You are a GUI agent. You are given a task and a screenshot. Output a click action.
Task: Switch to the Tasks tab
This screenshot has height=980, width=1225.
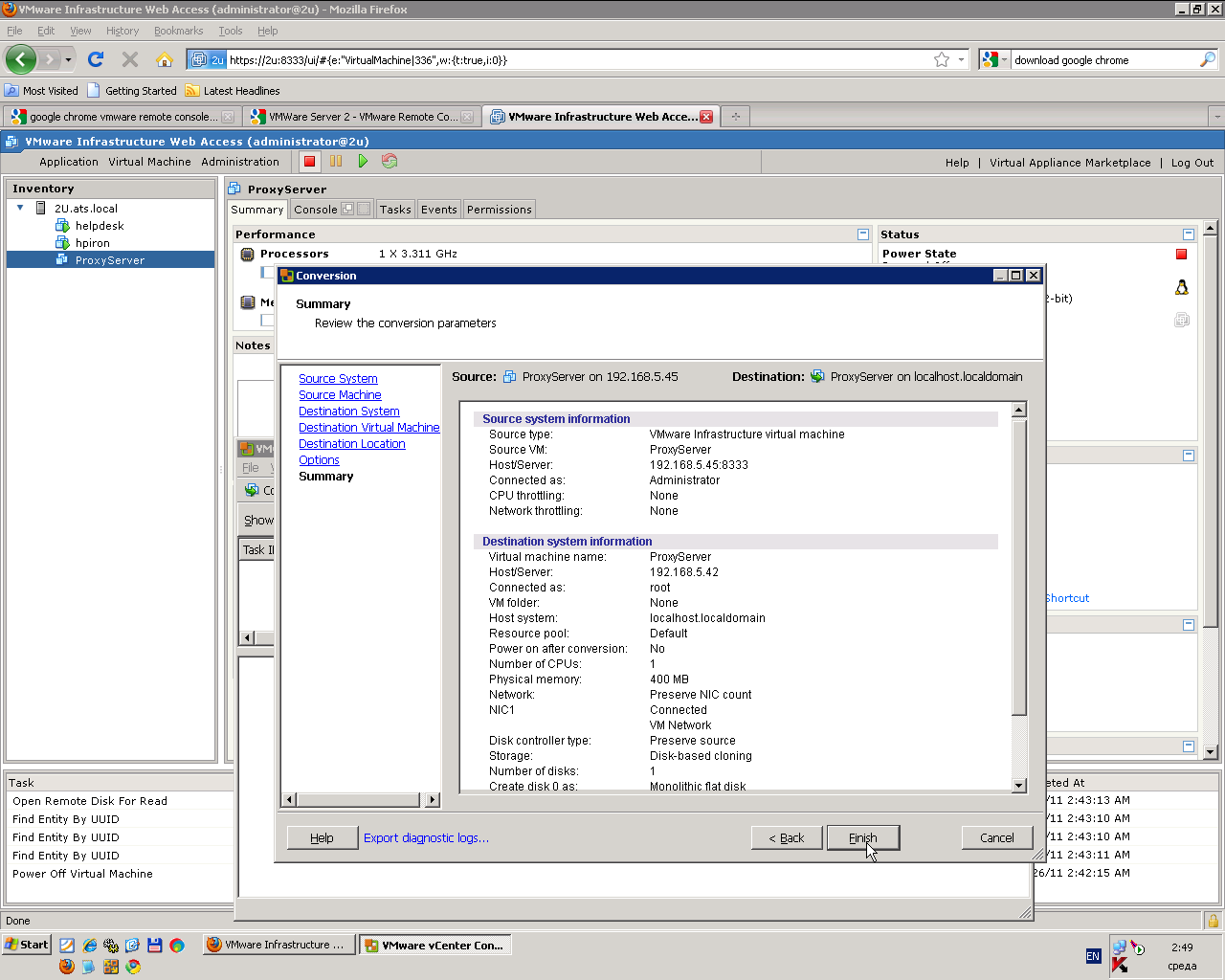pyautogui.click(x=395, y=210)
